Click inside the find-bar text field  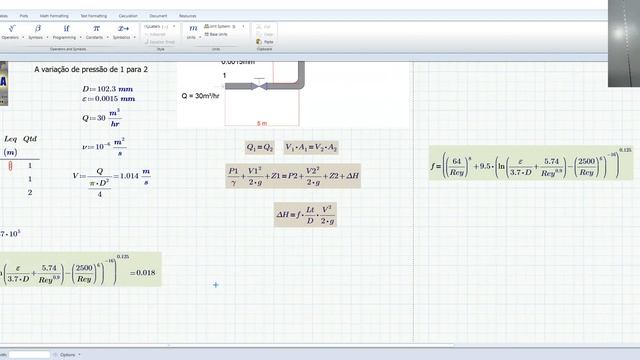coord(29,355)
